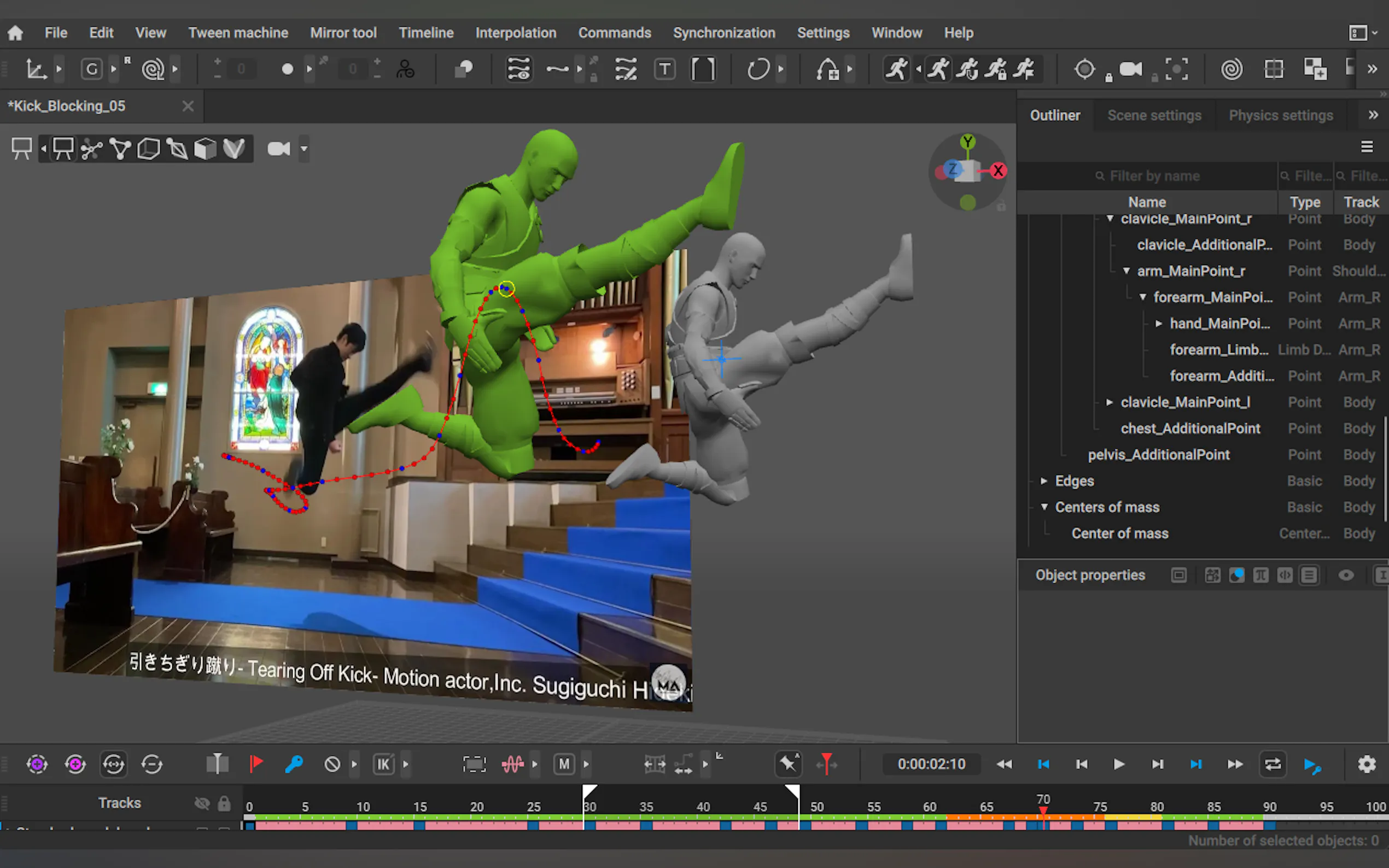
Task: Click the red flag icon on the timeline toolbar
Action: tap(256, 764)
